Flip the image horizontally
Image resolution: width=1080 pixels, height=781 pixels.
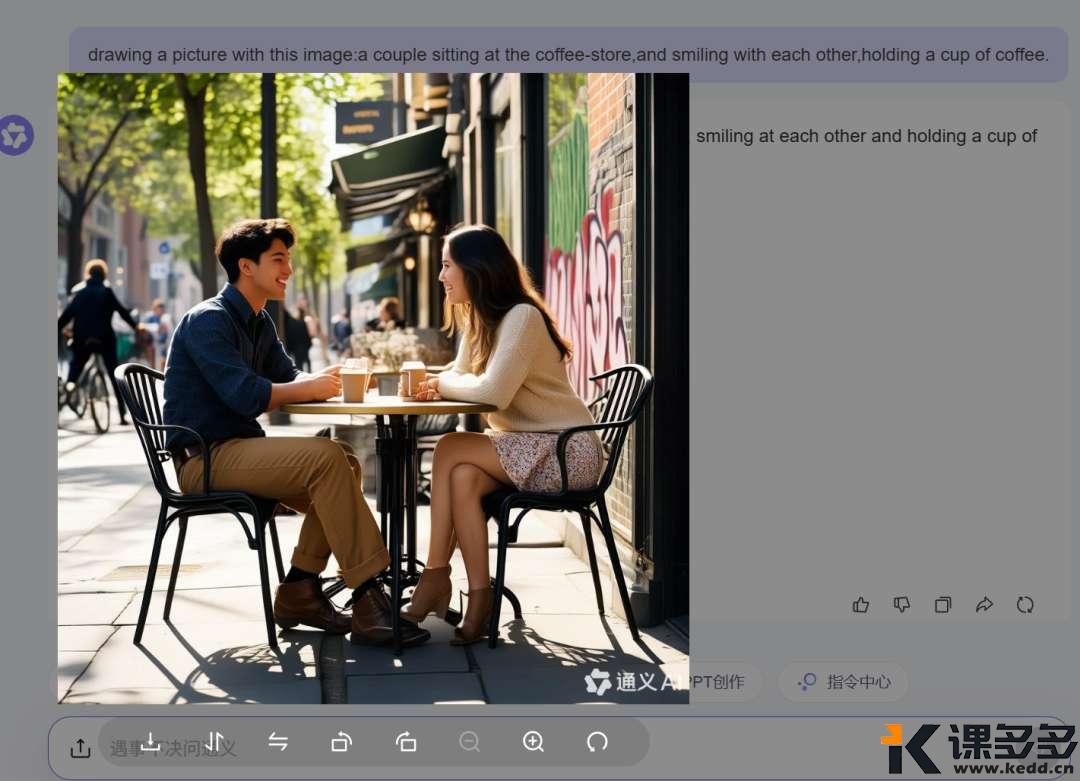tap(278, 741)
